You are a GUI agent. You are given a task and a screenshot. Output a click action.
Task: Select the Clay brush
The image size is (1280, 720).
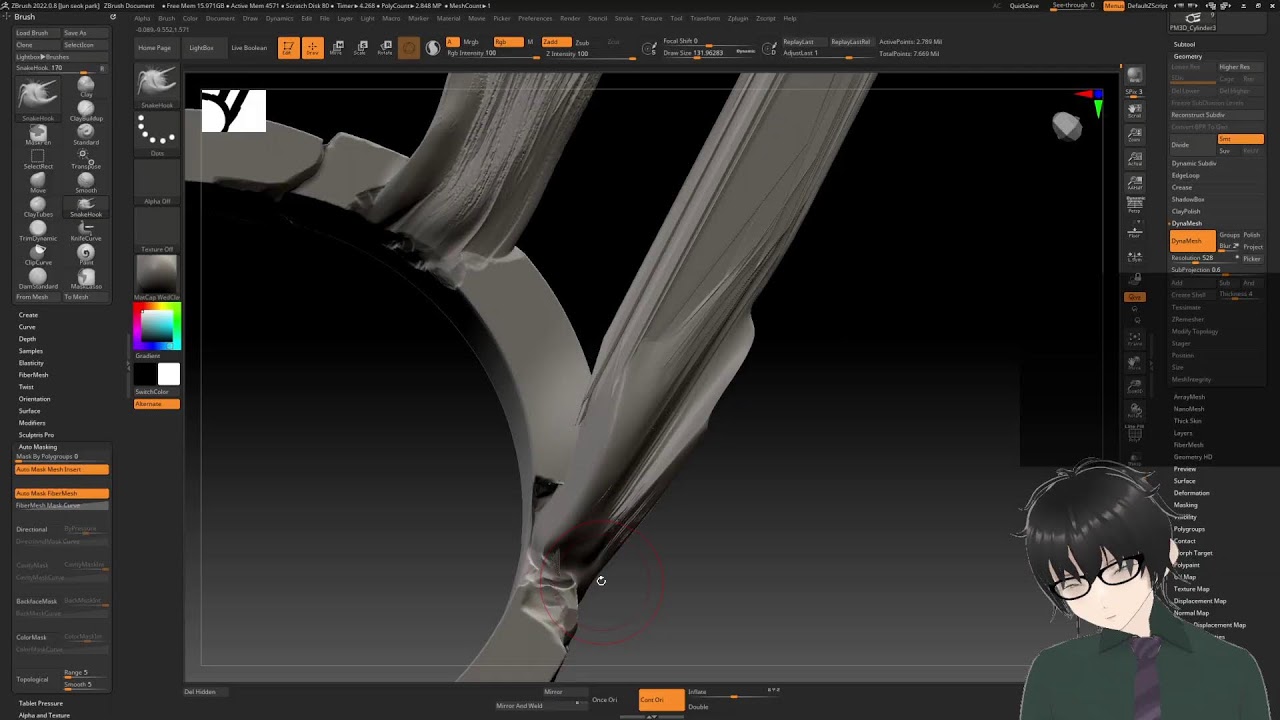tap(86, 86)
